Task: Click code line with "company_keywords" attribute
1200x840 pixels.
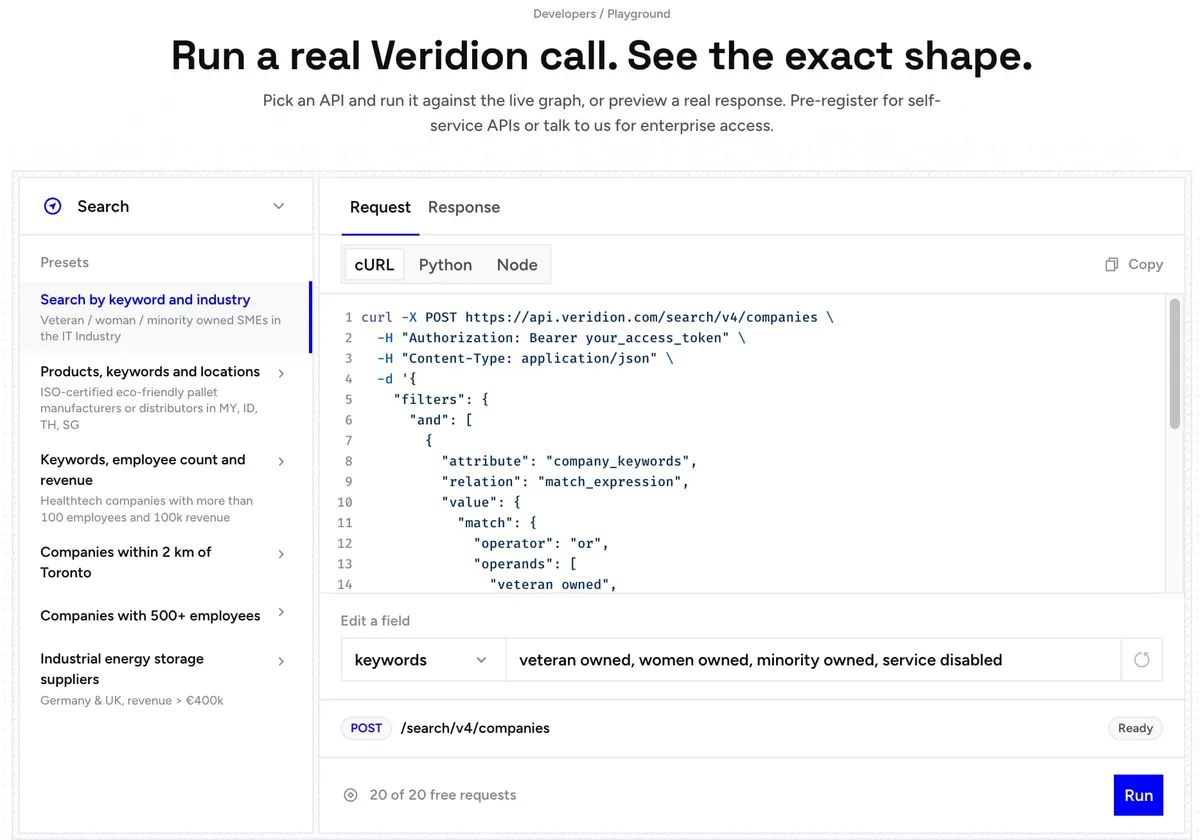Action: point(569,461)
